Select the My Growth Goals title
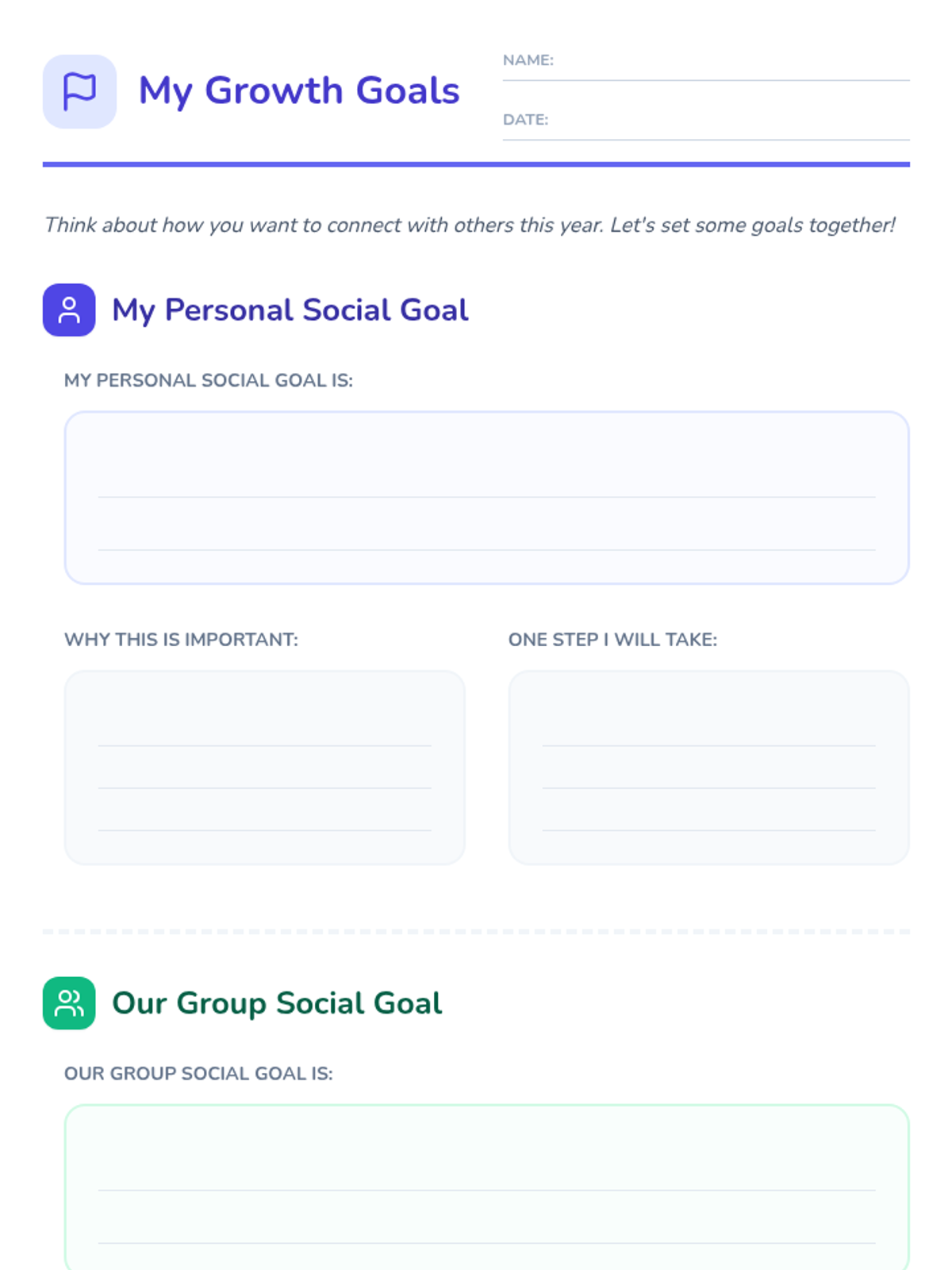952x1270 pixels. click(299, 91)
